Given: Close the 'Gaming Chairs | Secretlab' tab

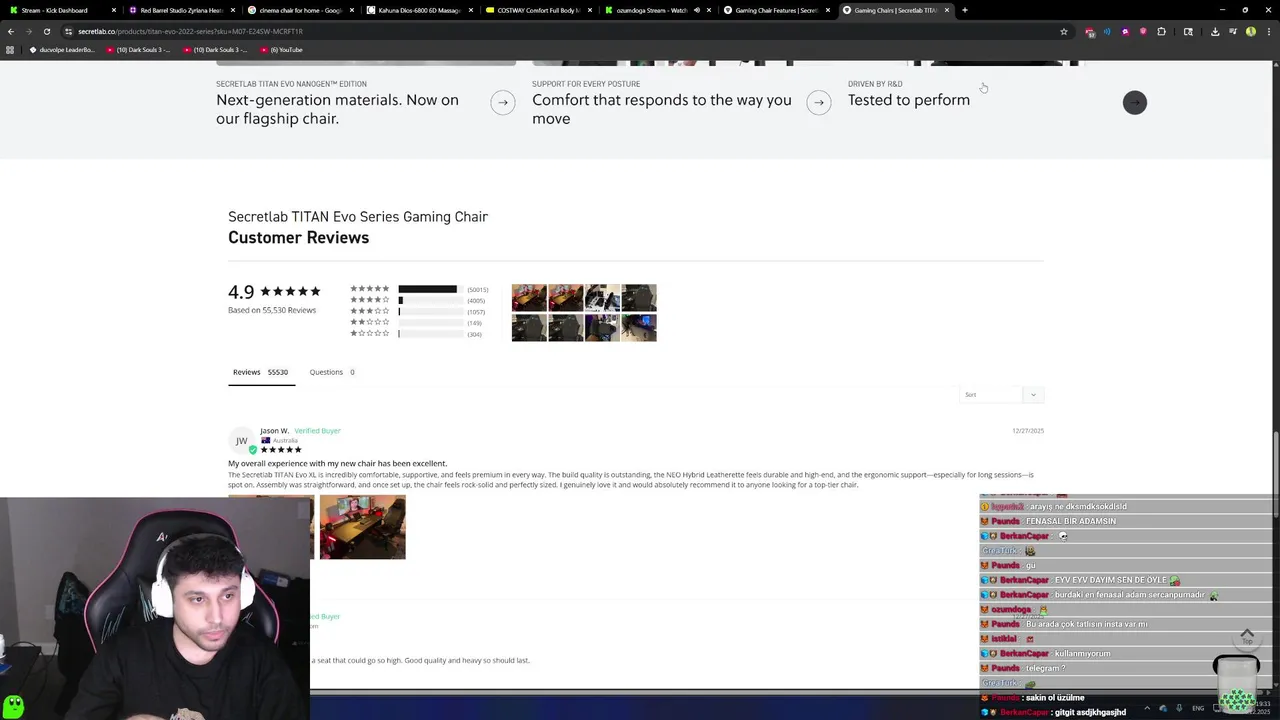Looking at the screenshot, I should coord(946,10).
